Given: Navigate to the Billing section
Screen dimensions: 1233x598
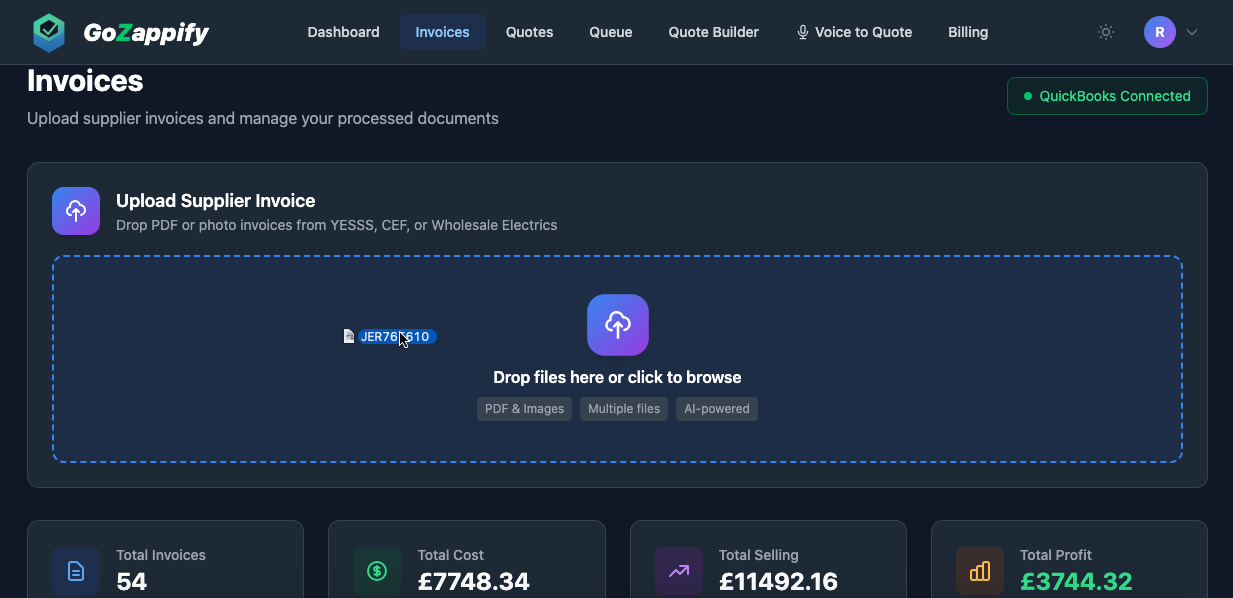Looking at the screenshot, I should tap(967, 32).
